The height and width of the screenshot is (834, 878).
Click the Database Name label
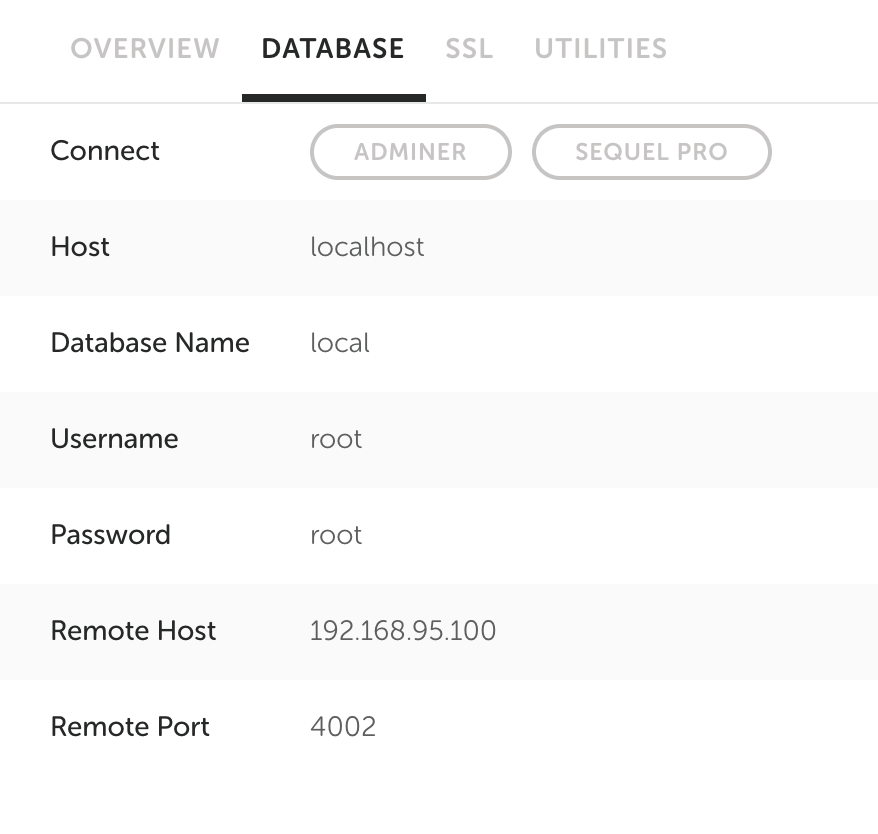150,343
